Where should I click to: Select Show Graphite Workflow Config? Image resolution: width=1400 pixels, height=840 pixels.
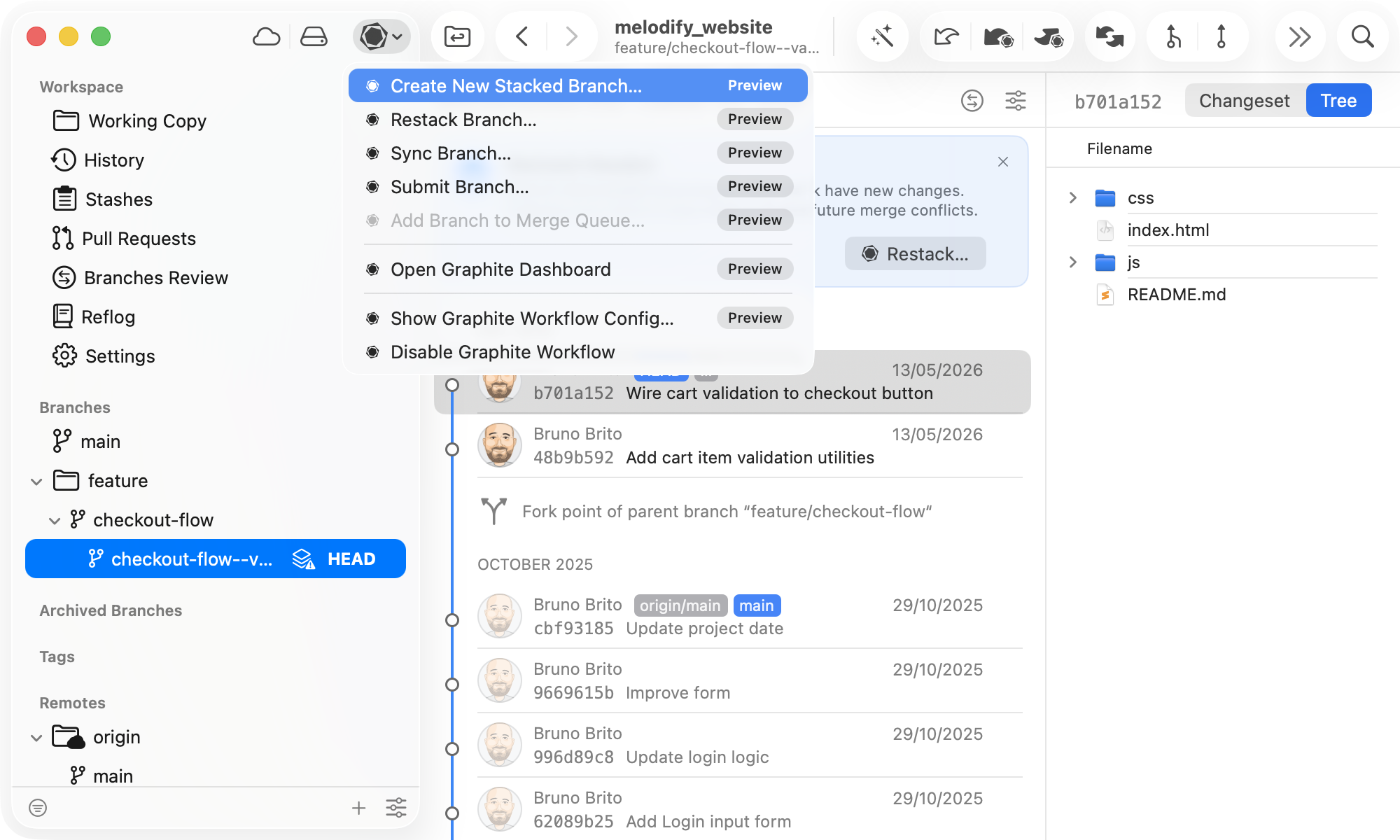click(578, 318)
